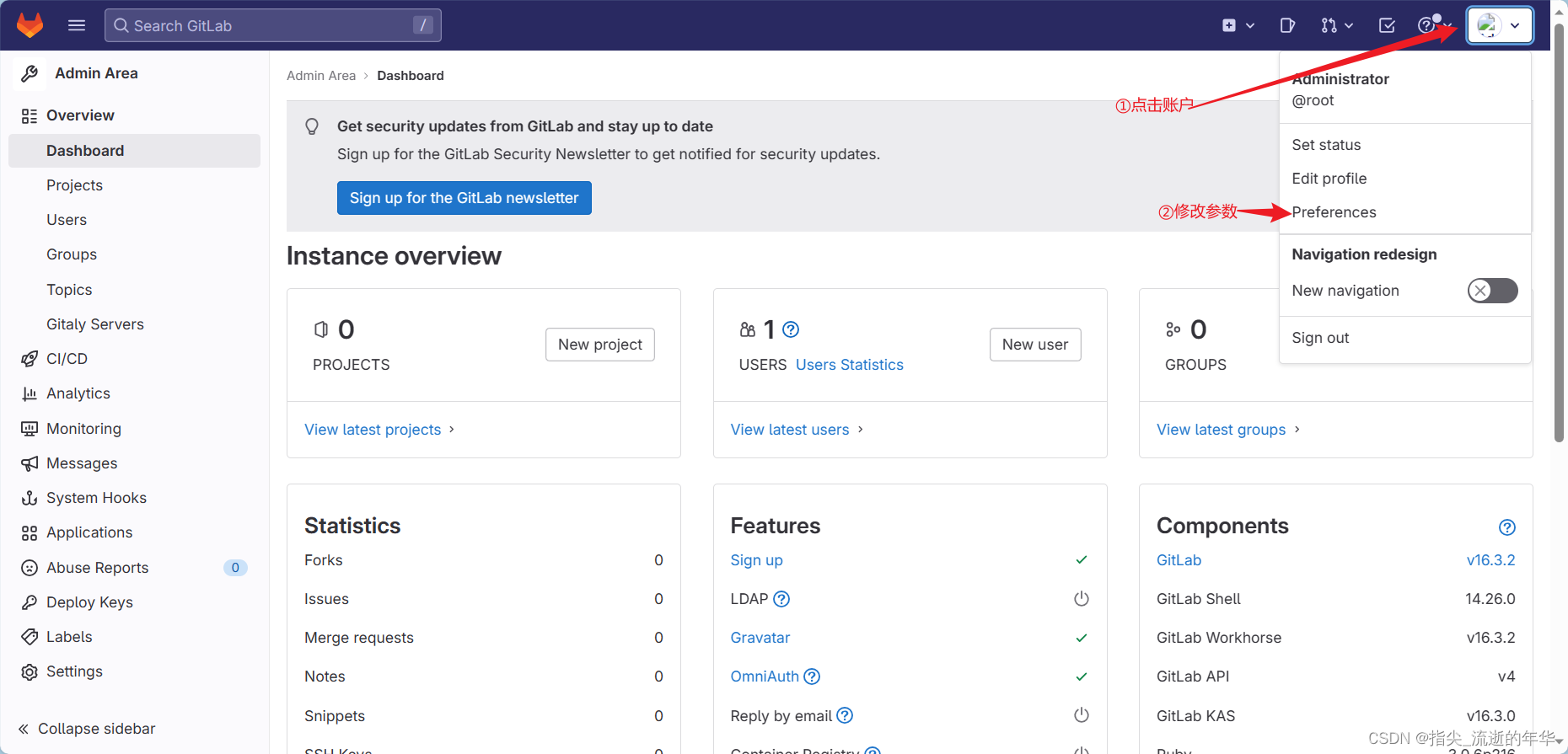Click the OmniAuth help icon
Viewport: 1568px width, 754px height.
(x=812, y=676)
